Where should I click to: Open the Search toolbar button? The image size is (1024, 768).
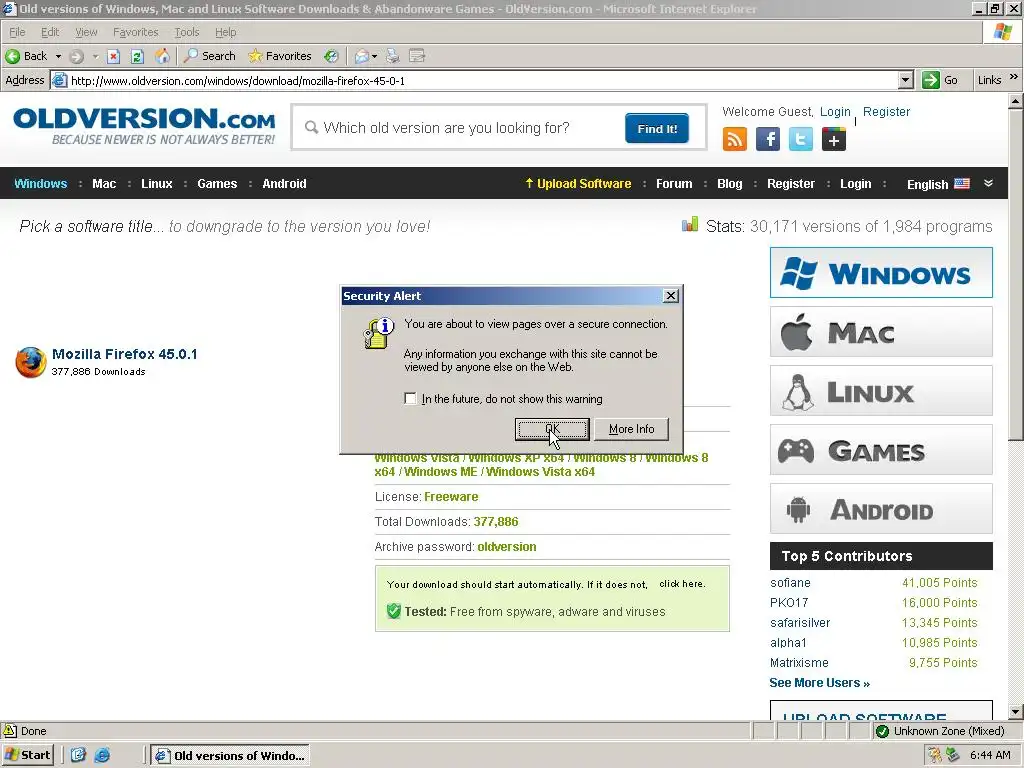tap(210, 56)
